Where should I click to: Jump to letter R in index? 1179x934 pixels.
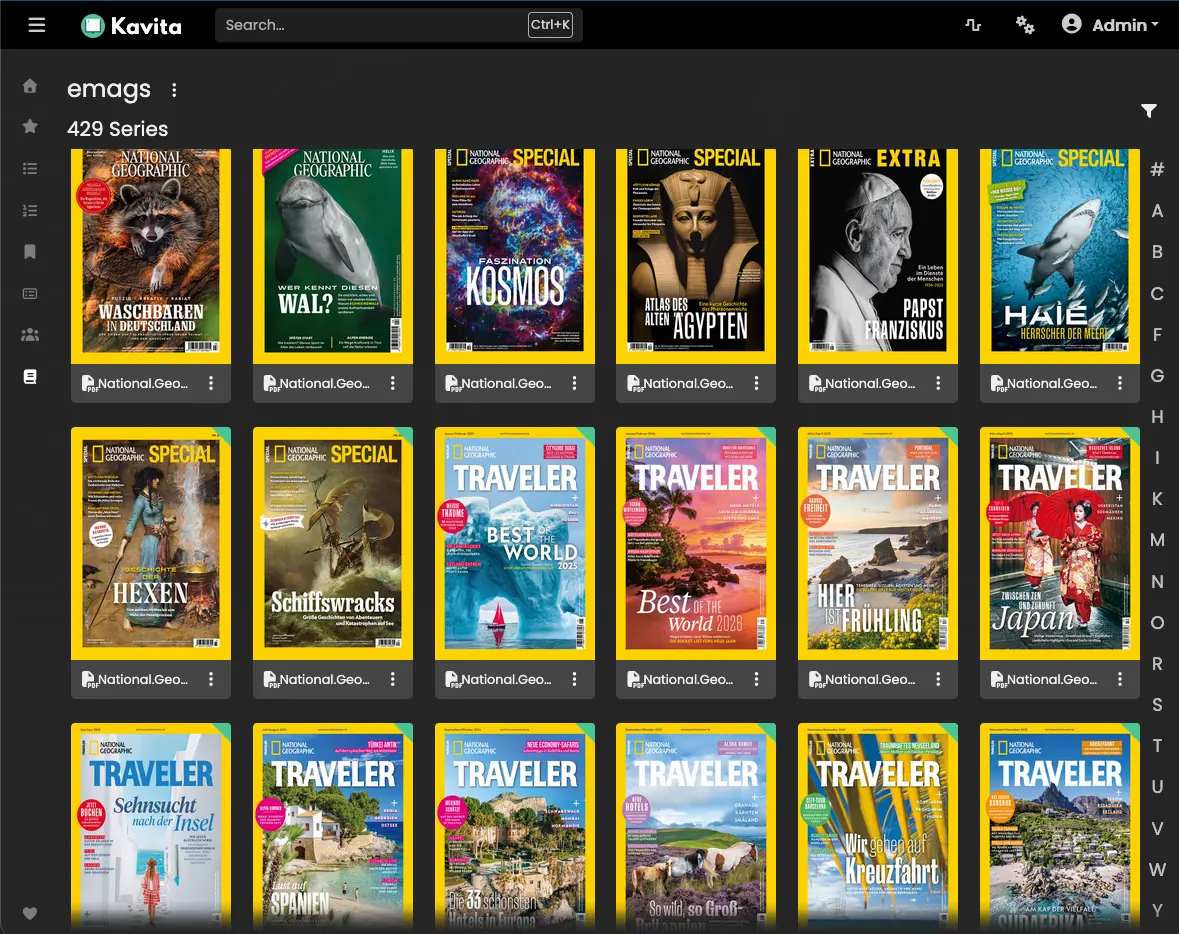point(1157,664)
